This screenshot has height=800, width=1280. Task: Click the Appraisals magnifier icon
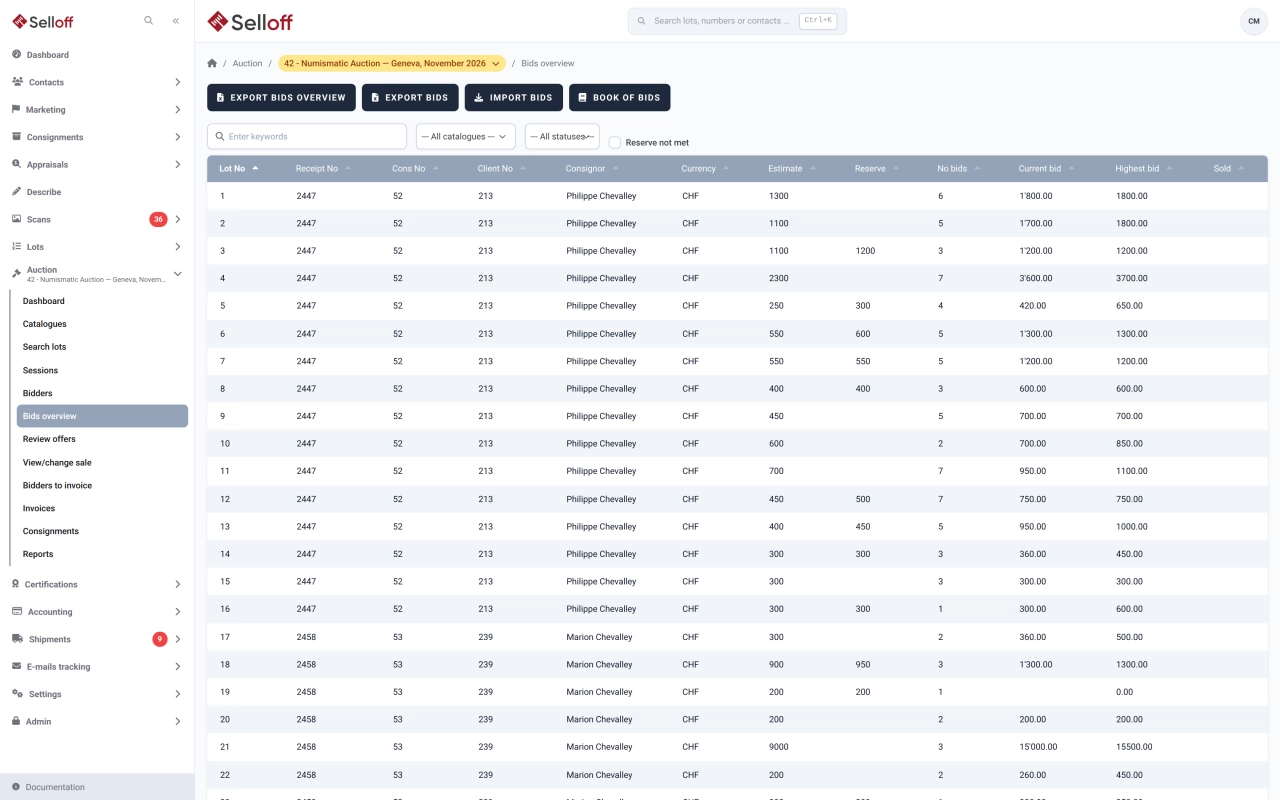coord(17,164)
